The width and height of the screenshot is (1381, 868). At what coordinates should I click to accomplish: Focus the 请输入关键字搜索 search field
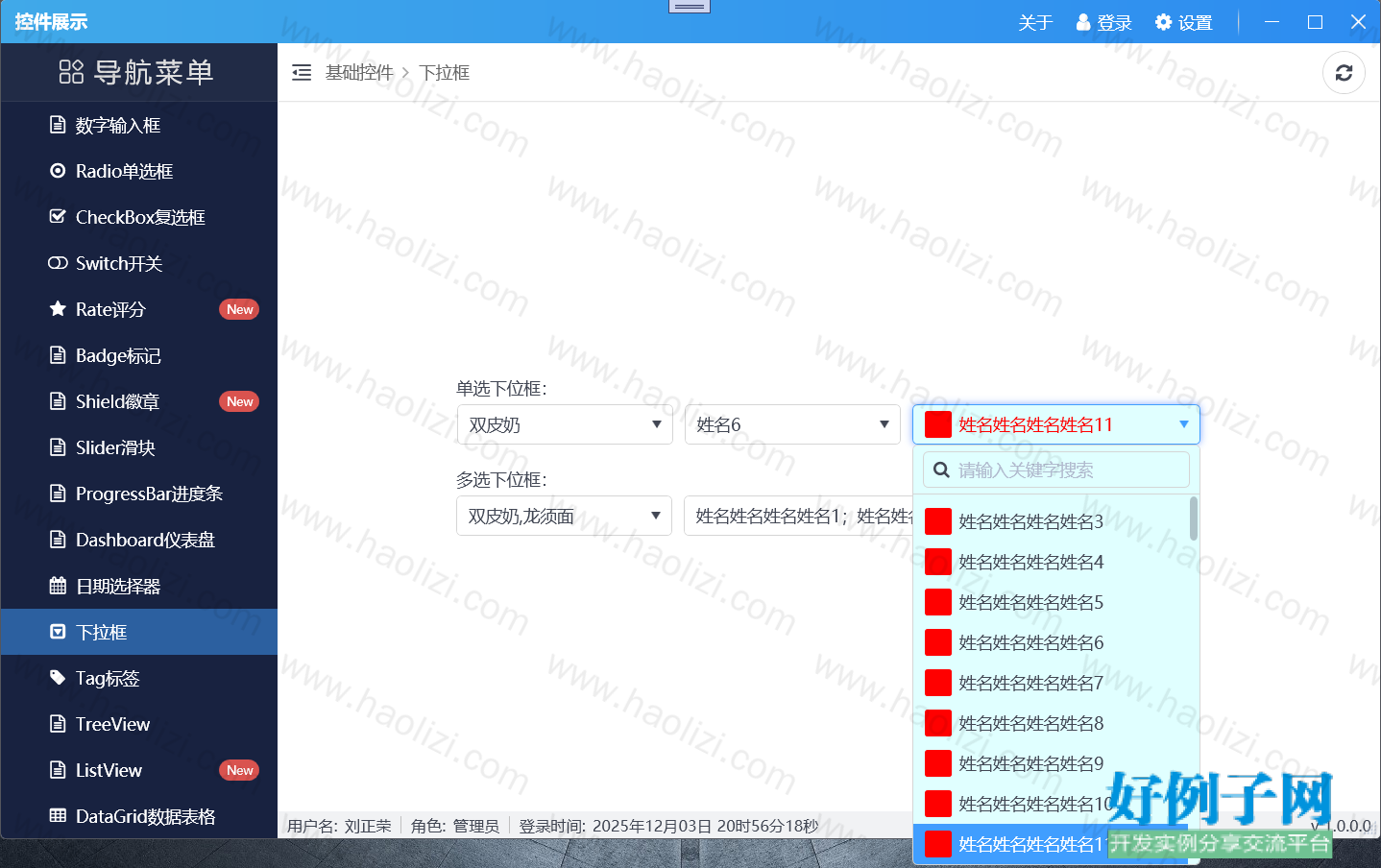click(1056, 470)
